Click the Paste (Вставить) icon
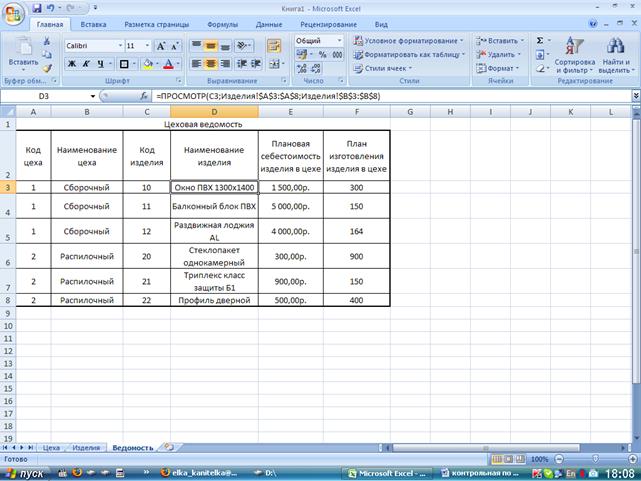641x481 pixels. (21, 48)
